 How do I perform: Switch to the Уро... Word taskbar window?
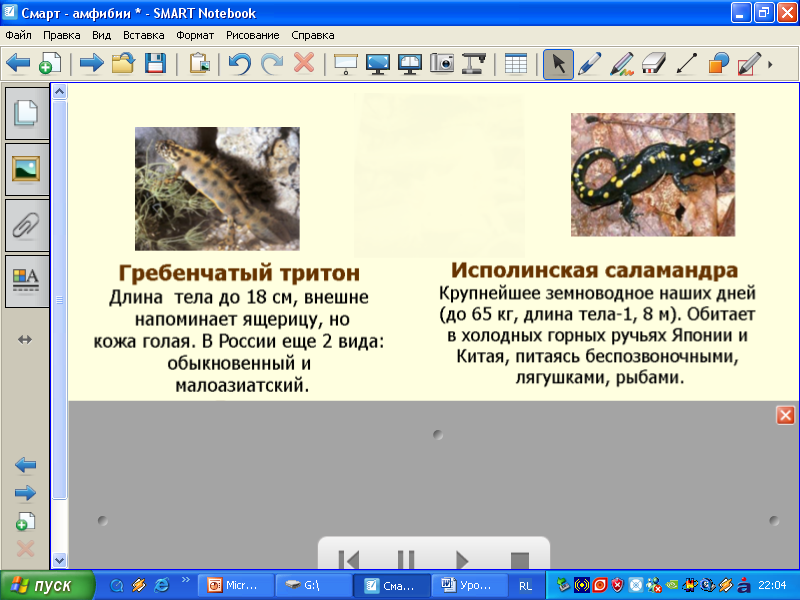point(470,585)
